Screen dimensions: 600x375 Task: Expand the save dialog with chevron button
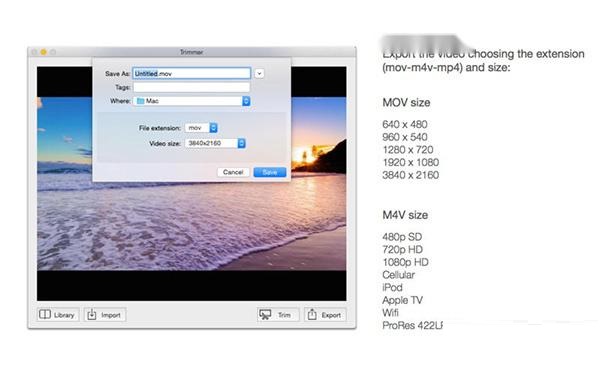click(259, 73)
